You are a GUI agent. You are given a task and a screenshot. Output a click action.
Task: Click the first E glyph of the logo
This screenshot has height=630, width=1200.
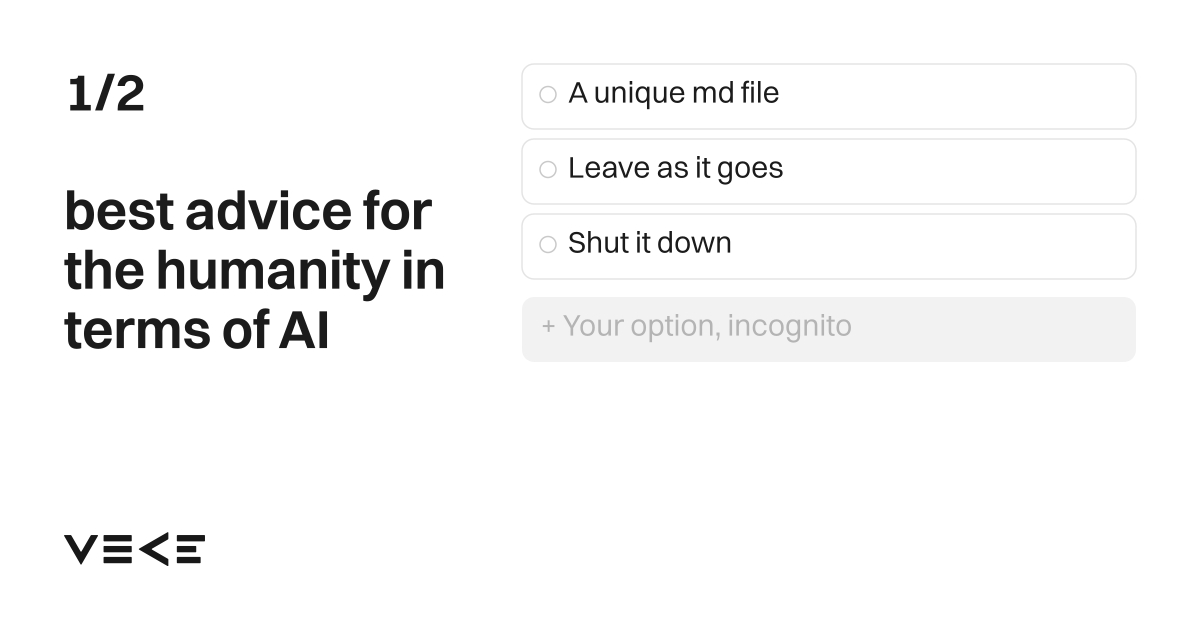(x=117, y=549)
